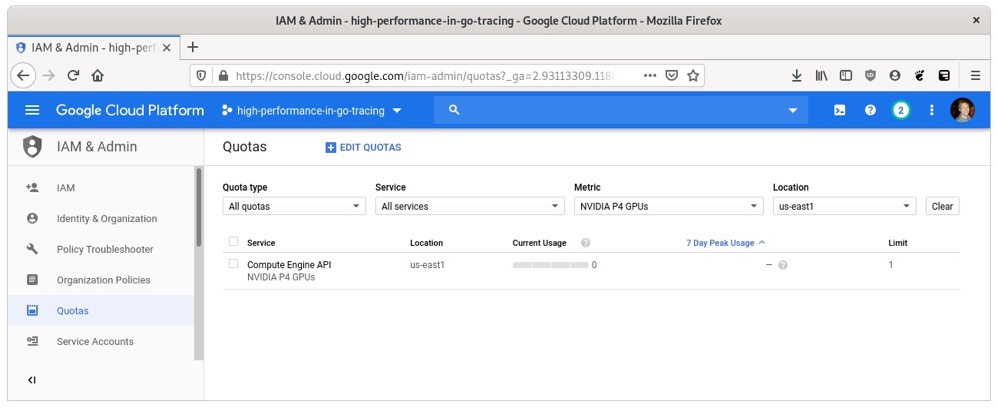
Task: Click the 7 Day Peak Usage row help icon
Action: [x=783, y=265]
